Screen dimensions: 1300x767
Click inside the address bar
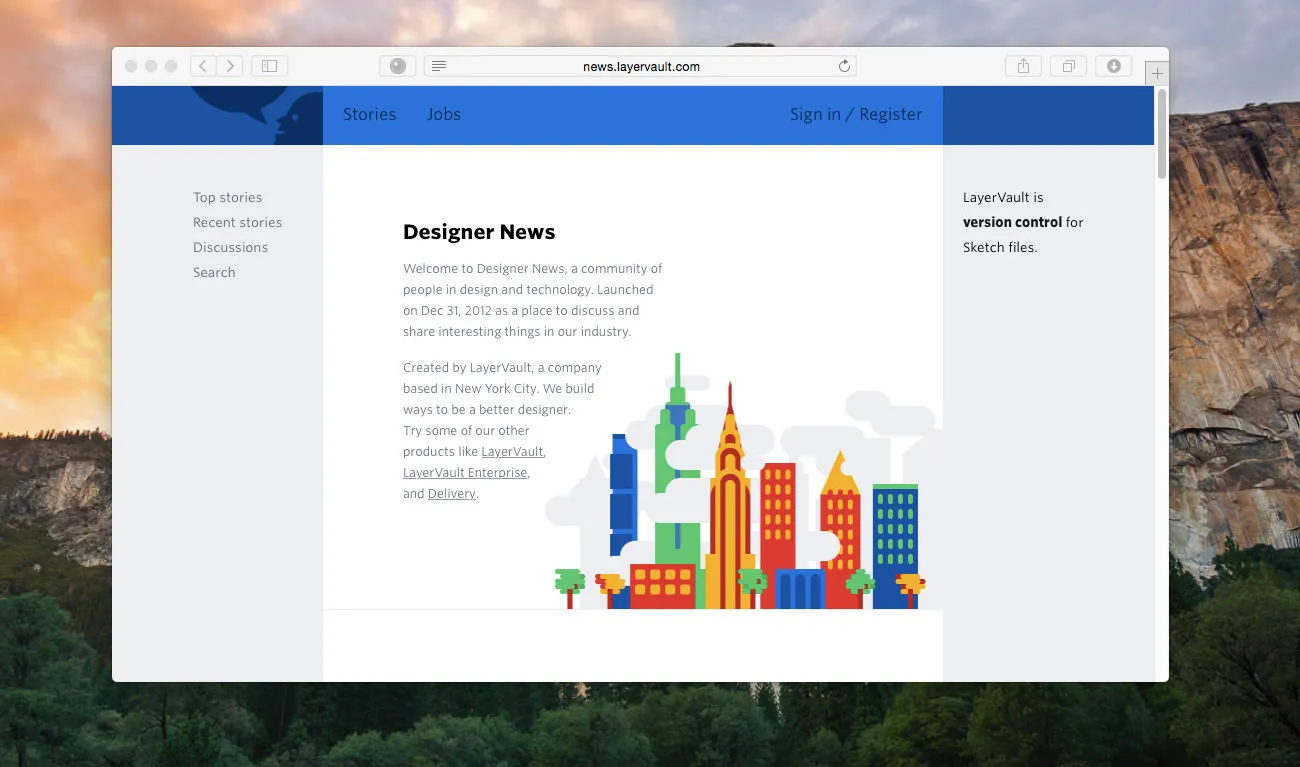(x=640, y=65)
